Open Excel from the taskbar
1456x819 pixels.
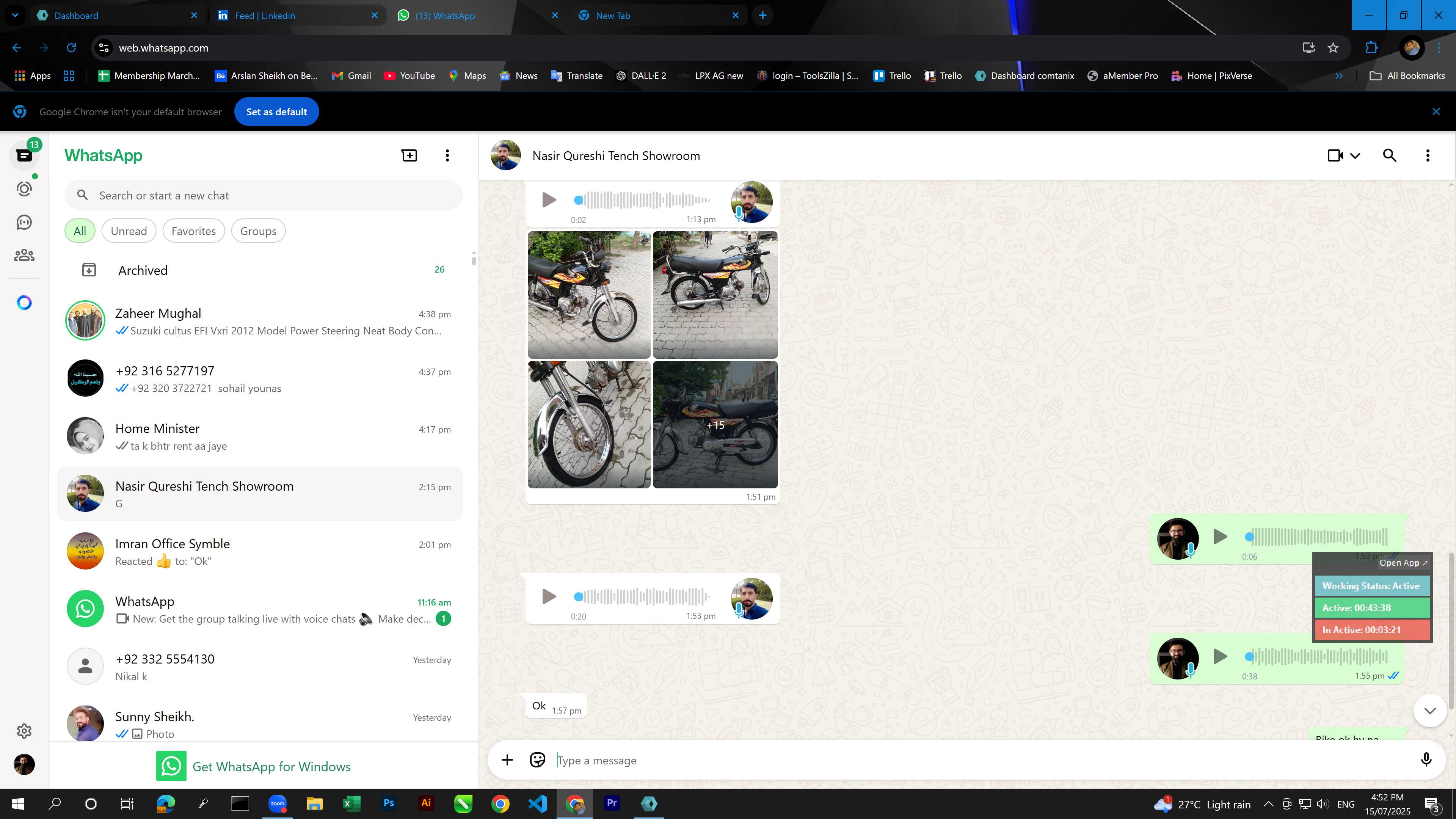(351, 803)
